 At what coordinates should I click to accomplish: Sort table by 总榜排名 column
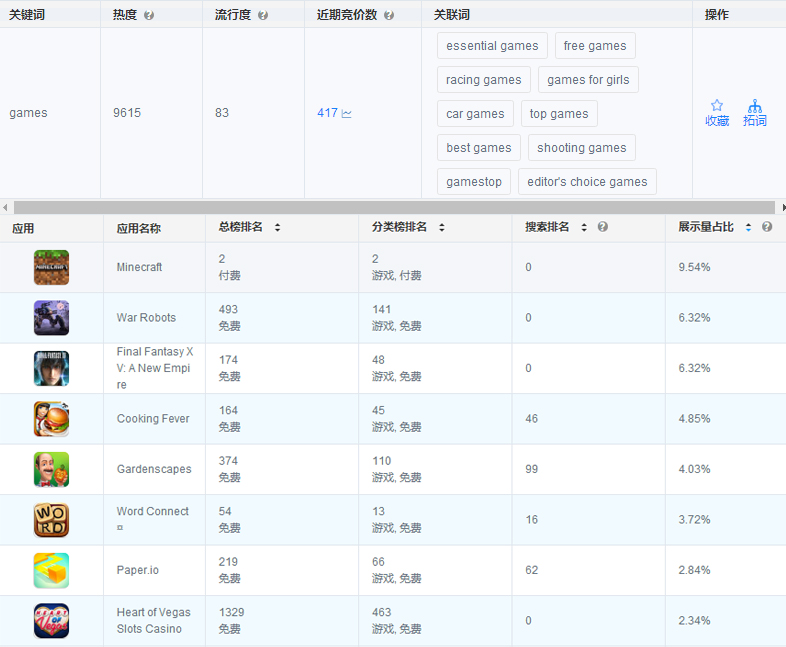tap(277, 227)
